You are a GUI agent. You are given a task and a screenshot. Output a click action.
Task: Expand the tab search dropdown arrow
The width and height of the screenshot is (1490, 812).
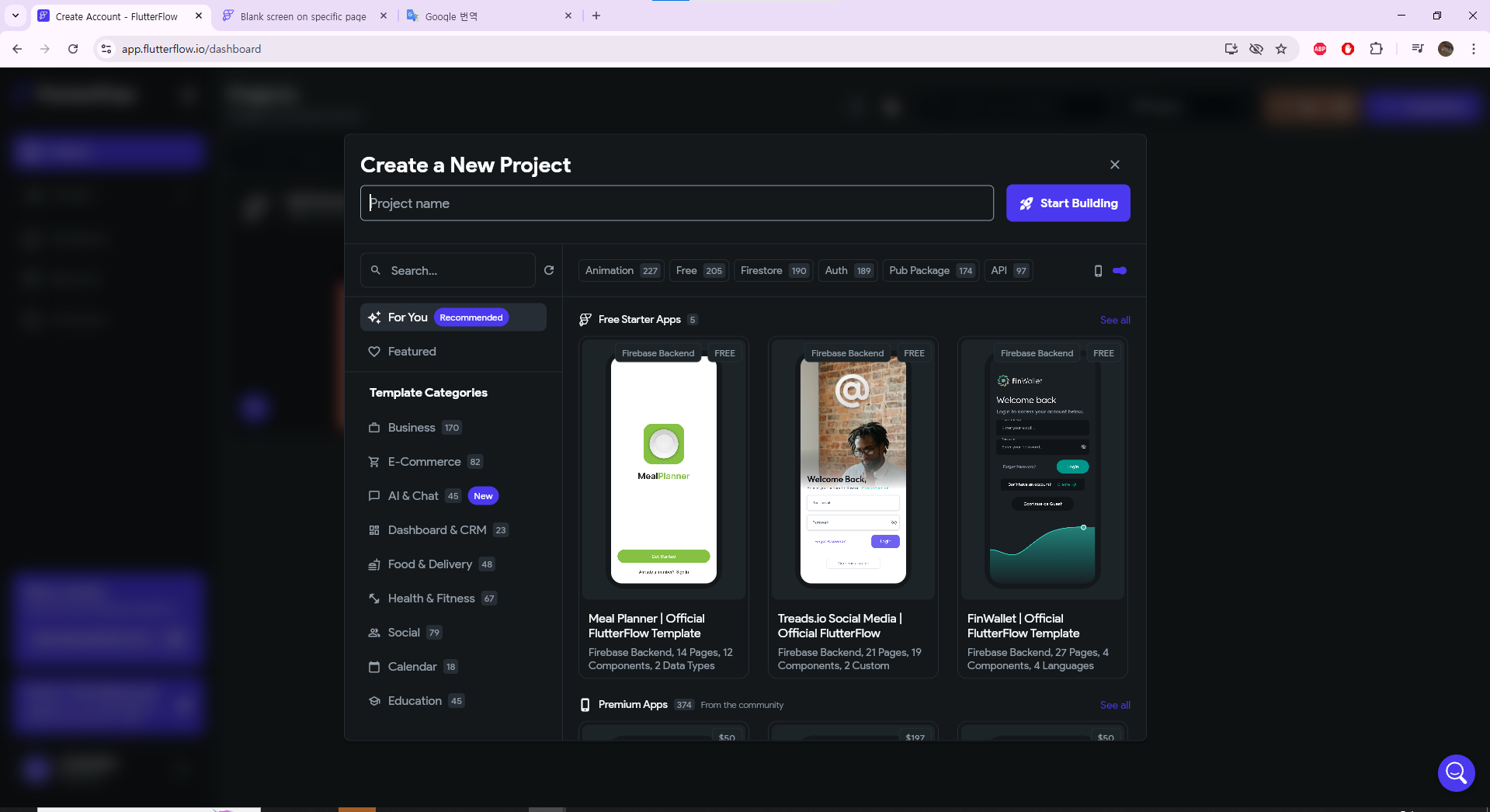point(16,16)
